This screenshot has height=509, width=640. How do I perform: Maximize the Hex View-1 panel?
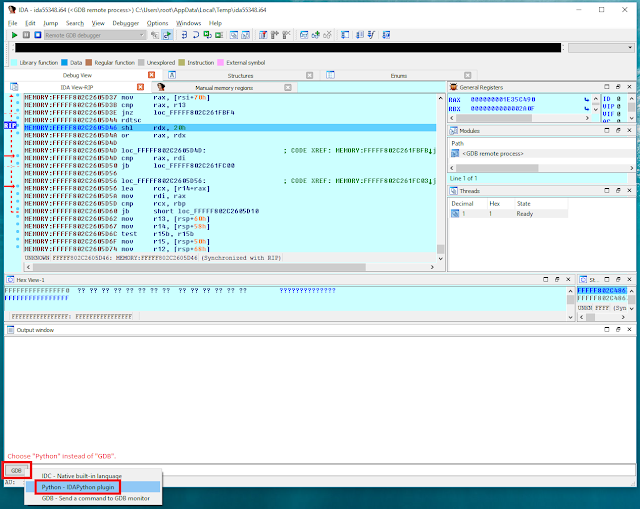click(x=546, y=279)
